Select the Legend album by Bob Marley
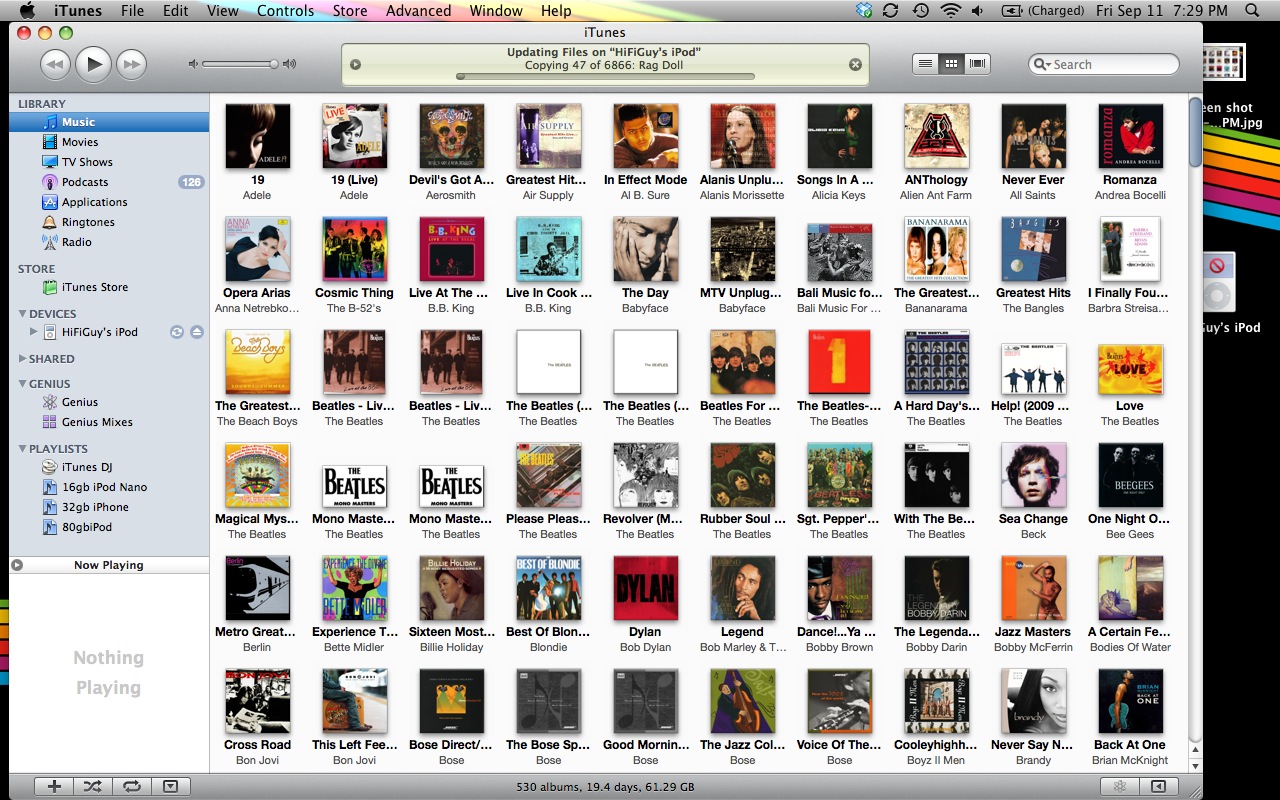1280x800 pixels. point(742,589)
